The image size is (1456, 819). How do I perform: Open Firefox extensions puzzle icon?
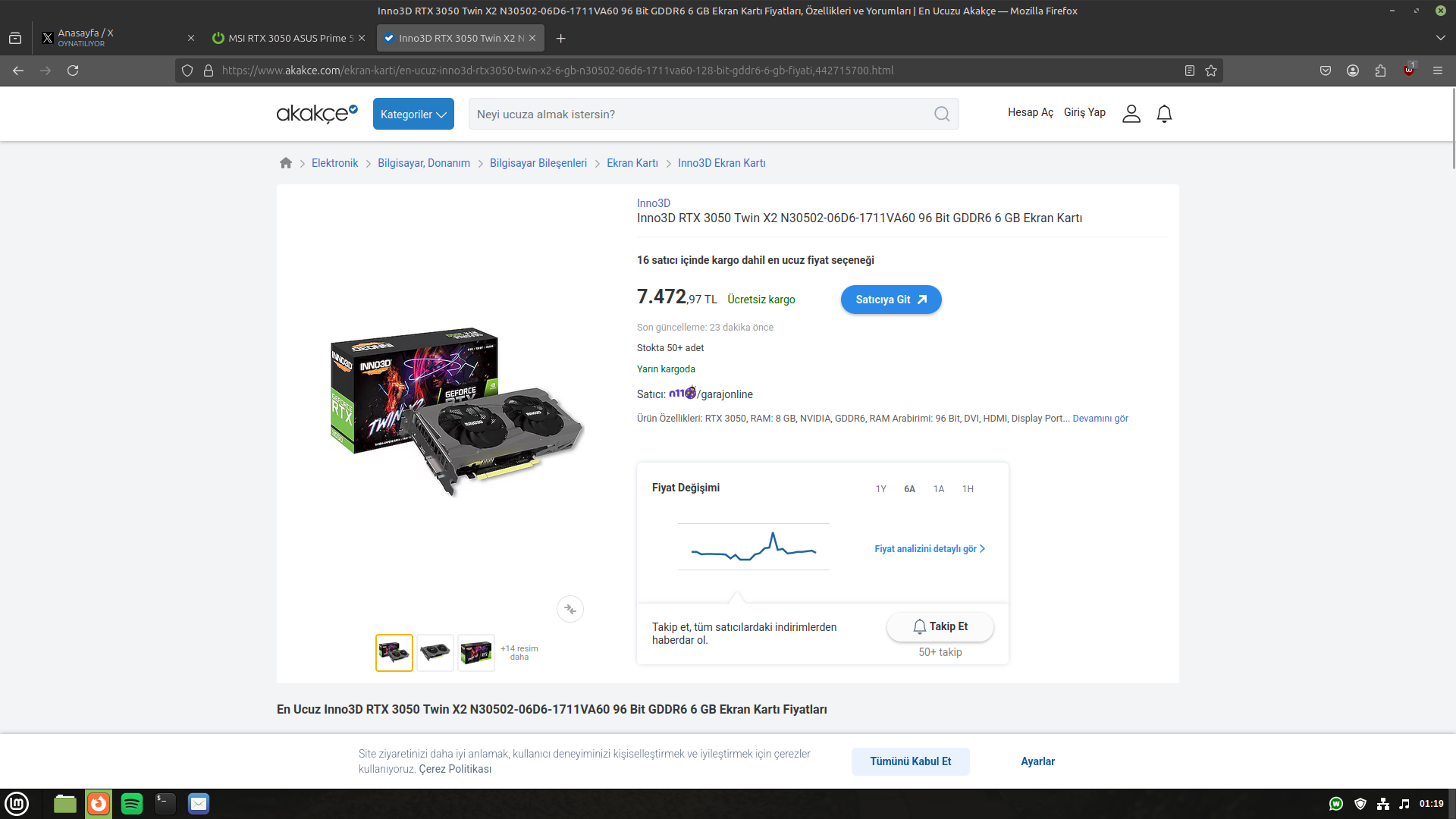(x=1380, y=71)
